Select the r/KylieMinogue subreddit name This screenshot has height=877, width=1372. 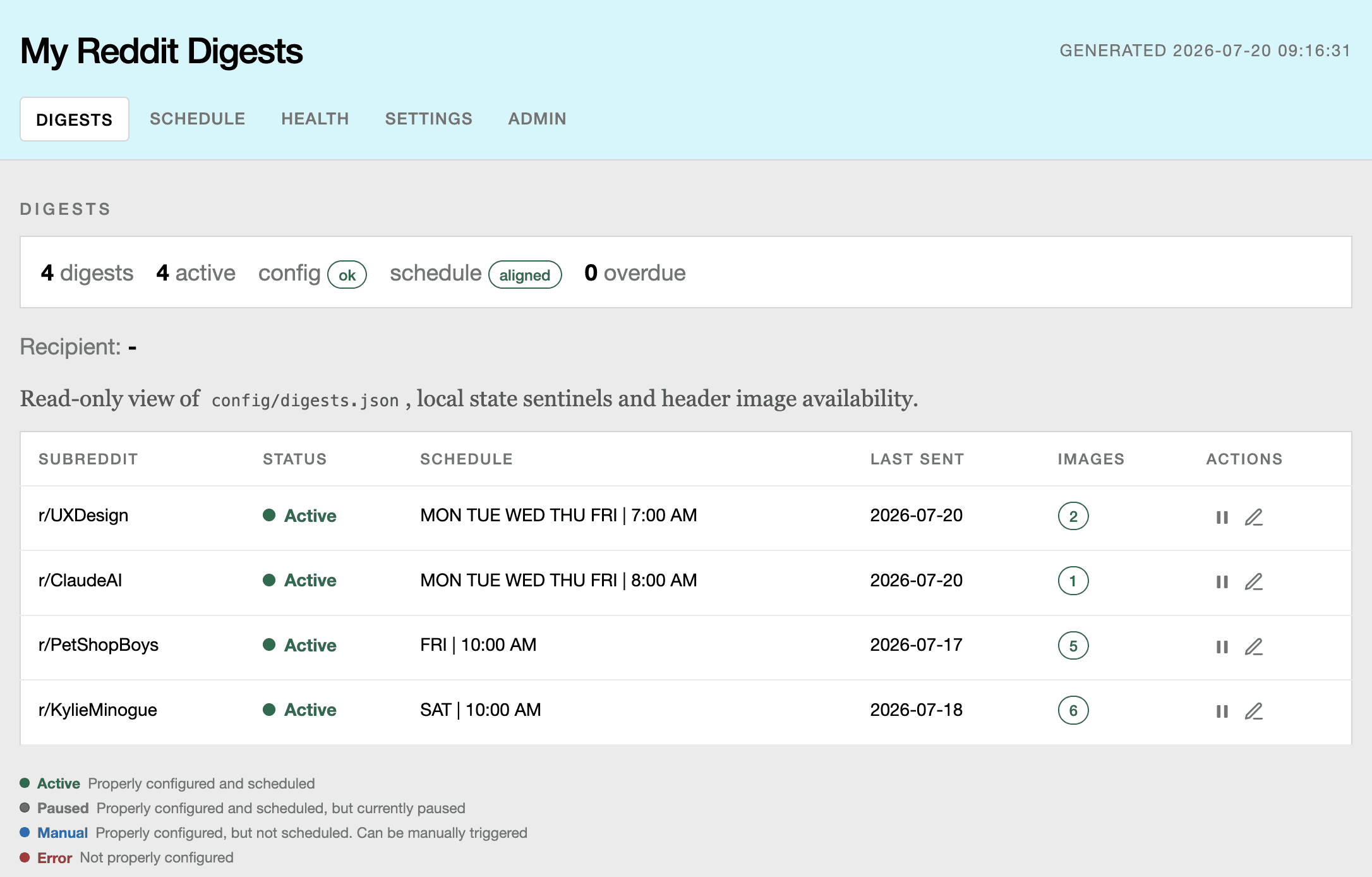98,710
